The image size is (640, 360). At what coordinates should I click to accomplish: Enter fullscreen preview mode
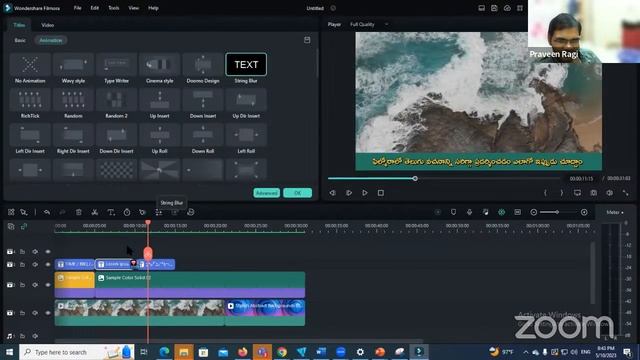625,193
